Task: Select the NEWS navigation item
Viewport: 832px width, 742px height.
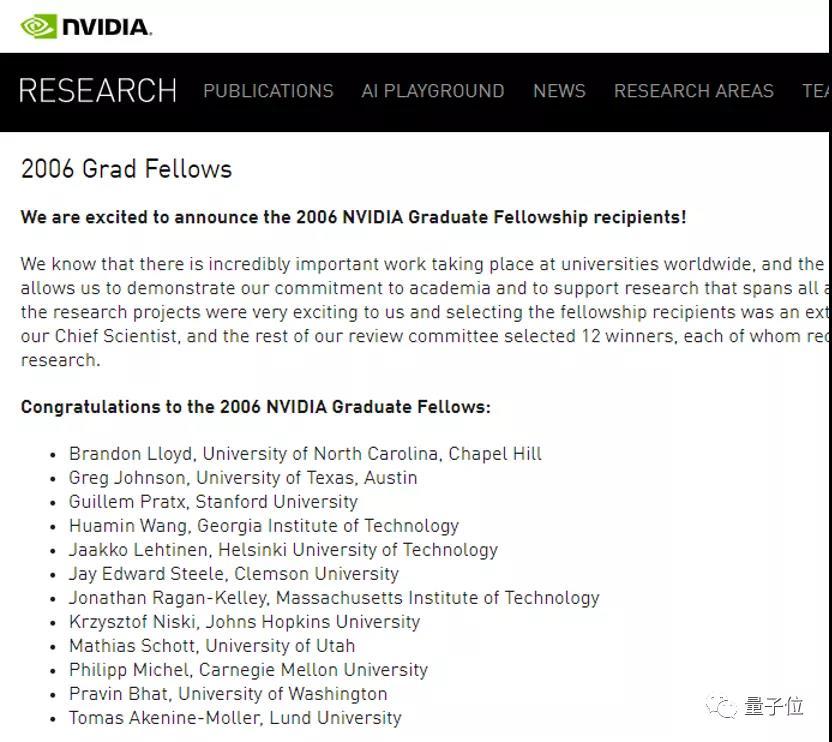Action: click(x=559, y=91)
